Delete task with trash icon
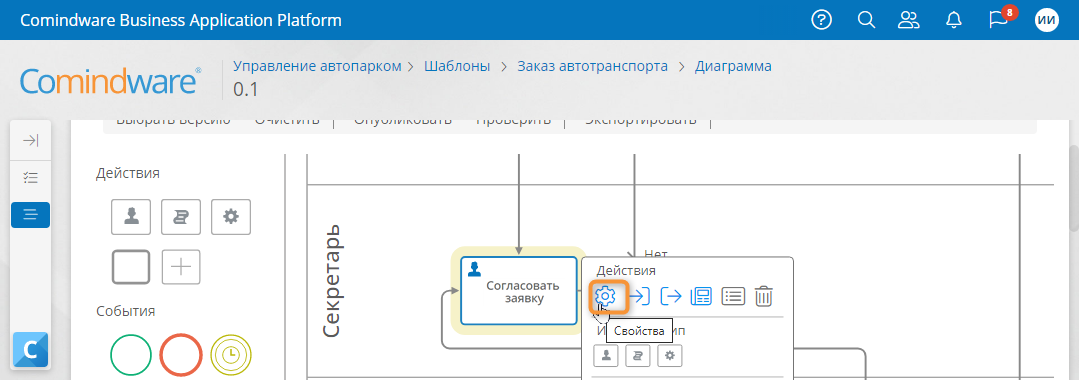This screenshot has width=1079, height=380. click(x=764, y=297)
